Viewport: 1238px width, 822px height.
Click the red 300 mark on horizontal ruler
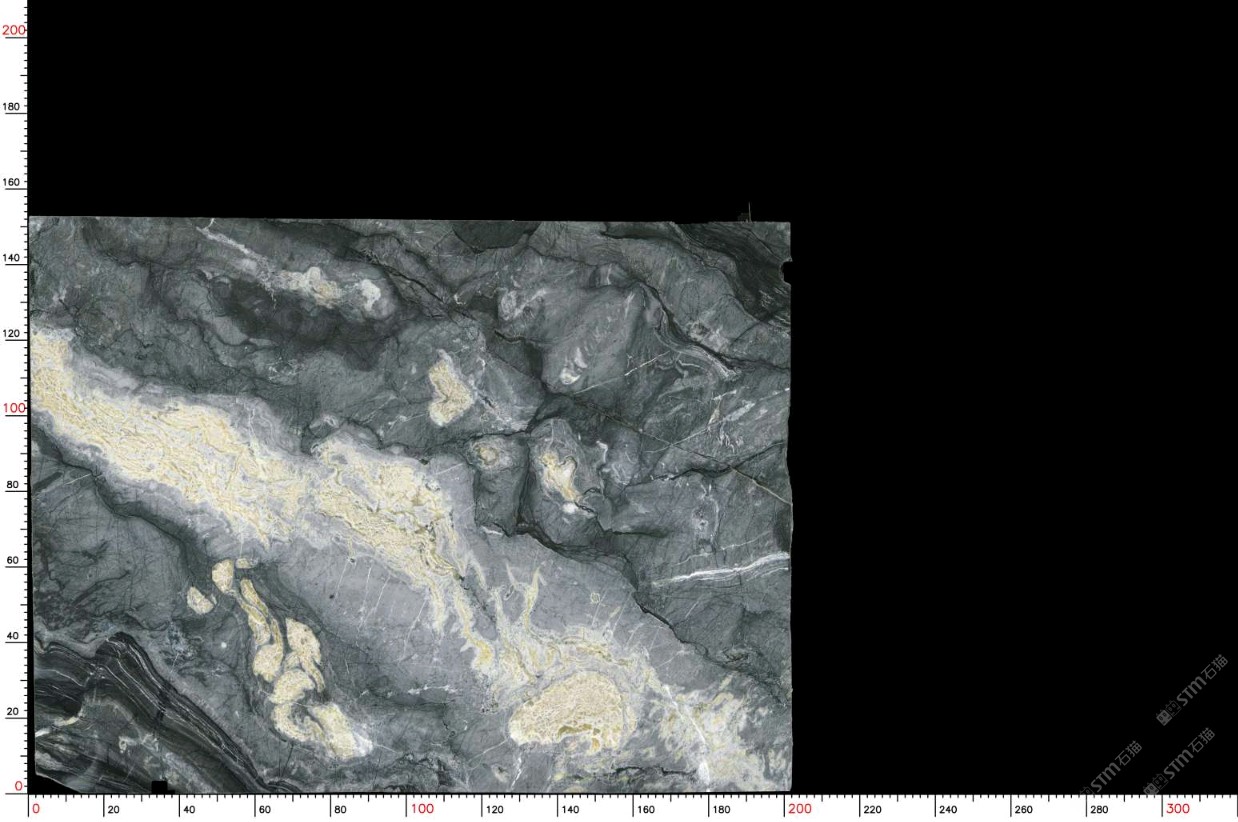tap(1178, 809)
